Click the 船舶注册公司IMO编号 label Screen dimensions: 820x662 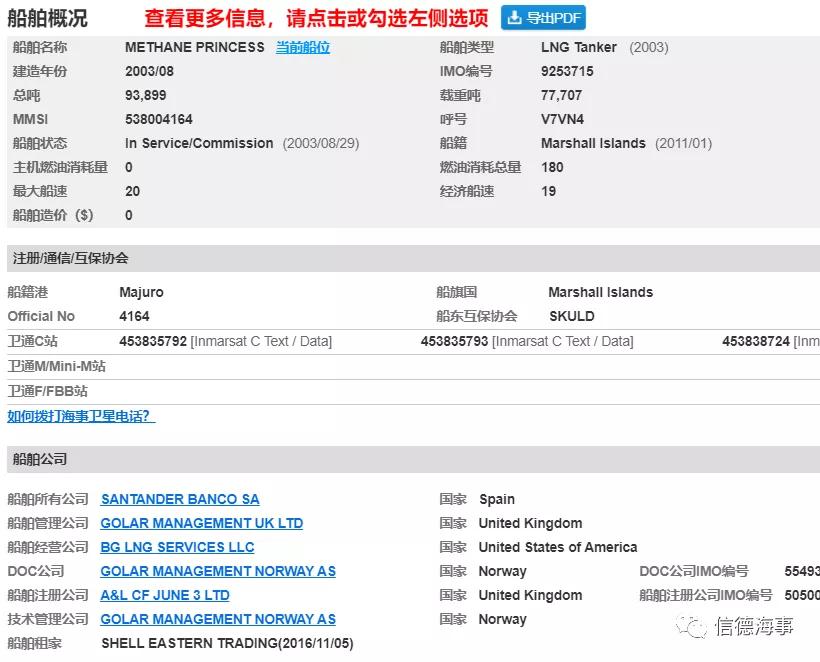pyautogui.click(x=706, y=595)
